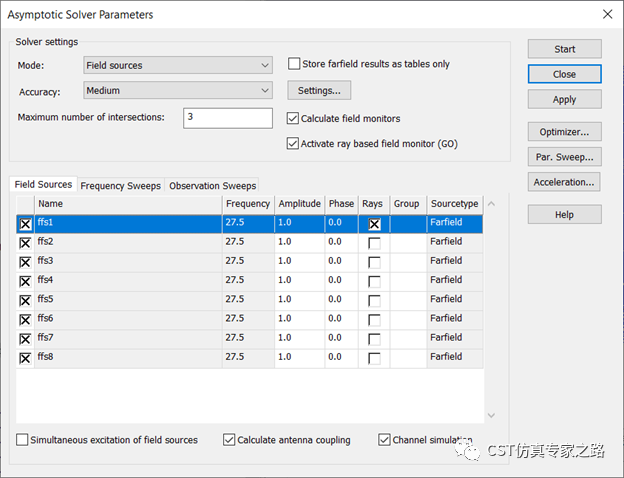624x478 pixels.
Task: Click the Help button
Action: (564, 215)
